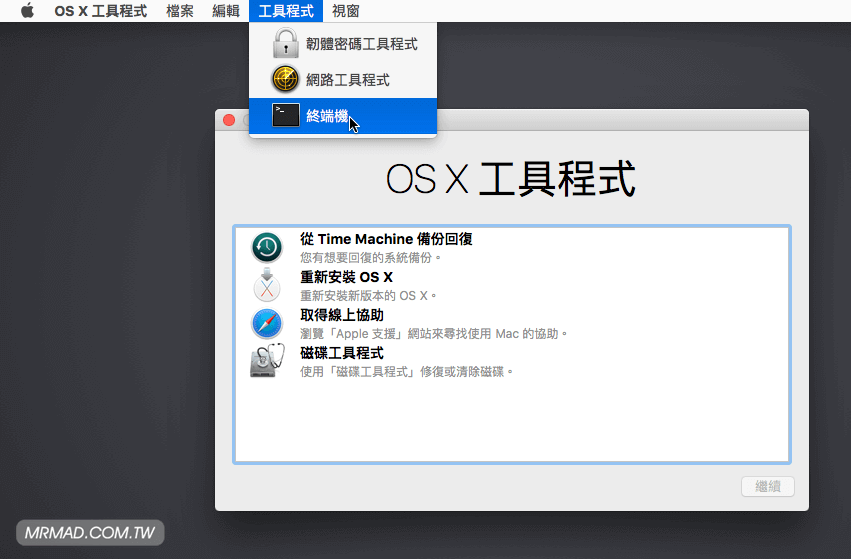Select 終端機 from the menu
The height and width of the screenshot is (559, 851).
[327, 116]
